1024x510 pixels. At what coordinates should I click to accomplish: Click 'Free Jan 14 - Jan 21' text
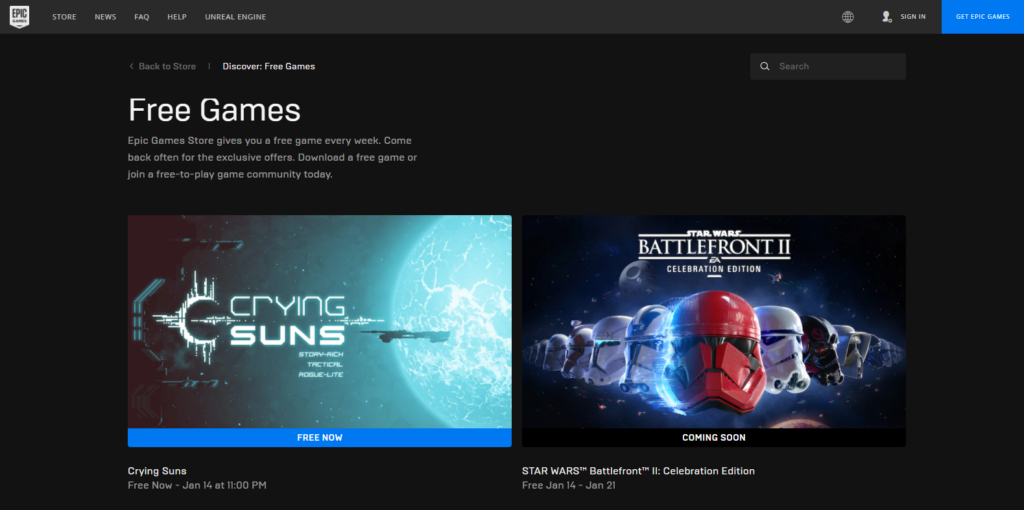569,485
